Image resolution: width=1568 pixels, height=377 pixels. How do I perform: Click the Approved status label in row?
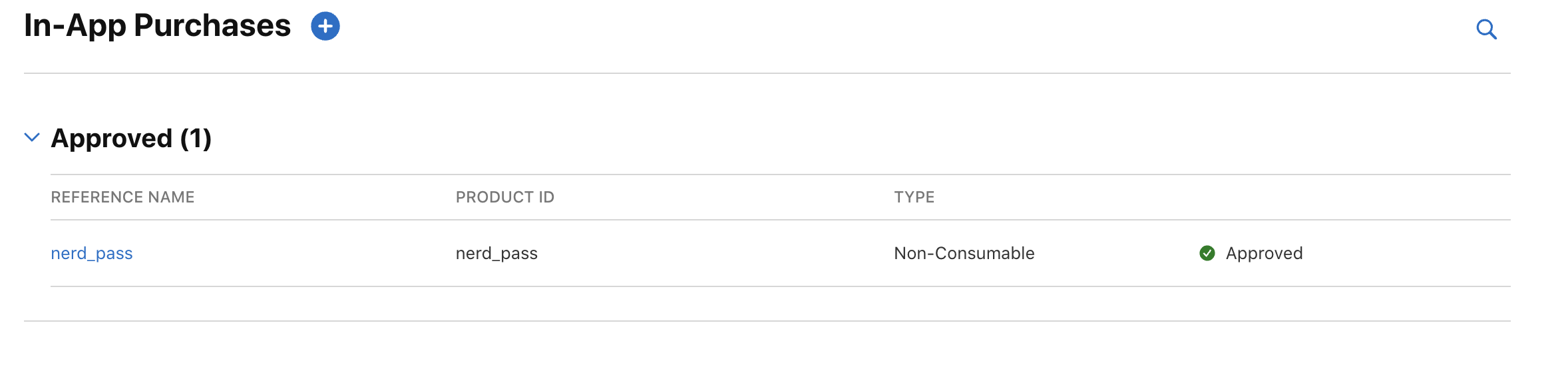point(1264,253)
